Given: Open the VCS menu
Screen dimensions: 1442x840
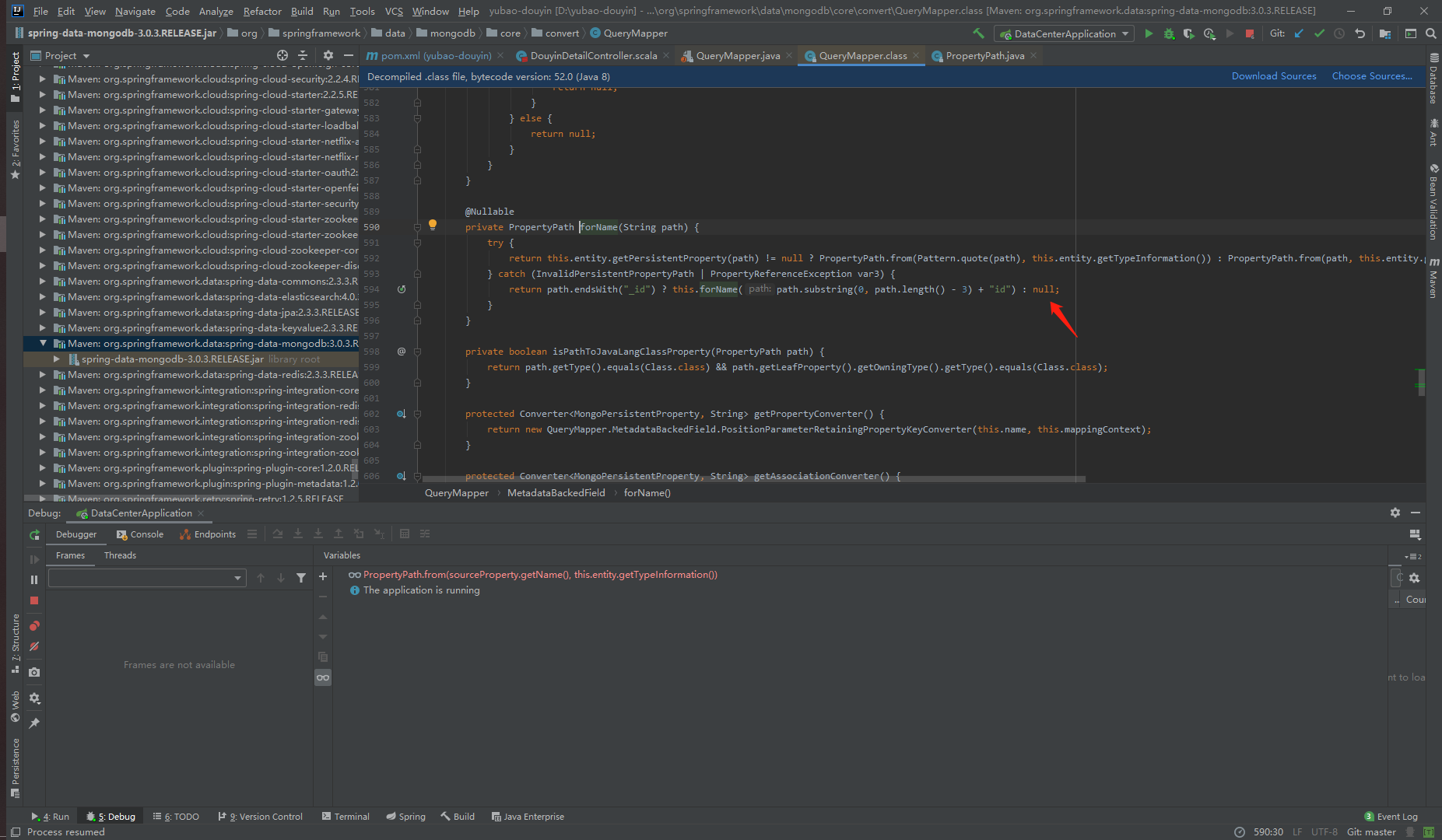Looking at the screenshot, I should [394, 11].
